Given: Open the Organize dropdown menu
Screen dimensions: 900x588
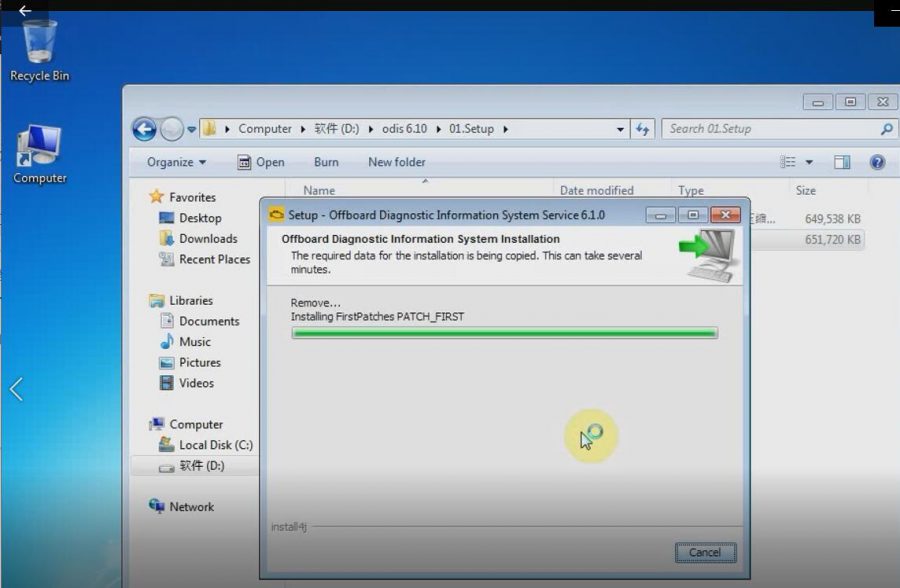Looking at the screenshot, I should 175,162.
